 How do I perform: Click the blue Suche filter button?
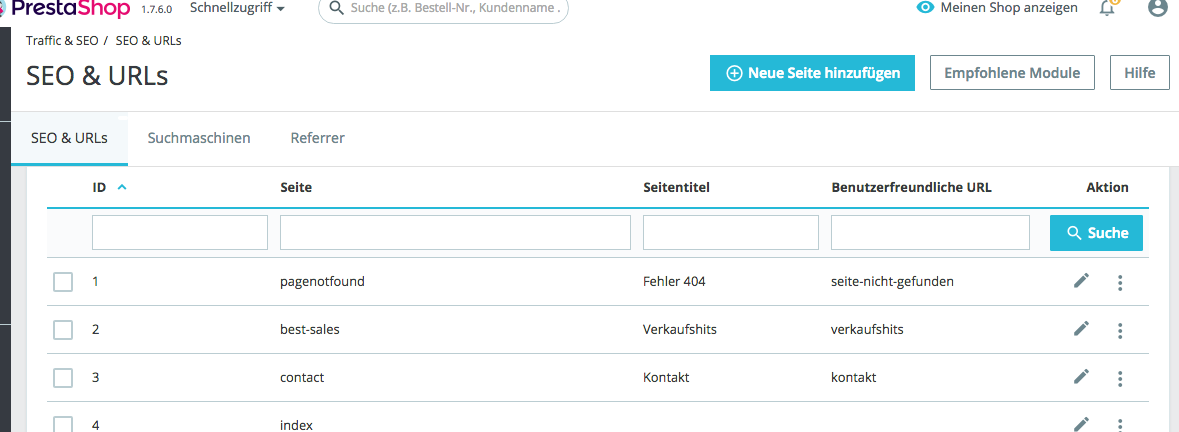pyautogui.click(x=1096, y=233)
